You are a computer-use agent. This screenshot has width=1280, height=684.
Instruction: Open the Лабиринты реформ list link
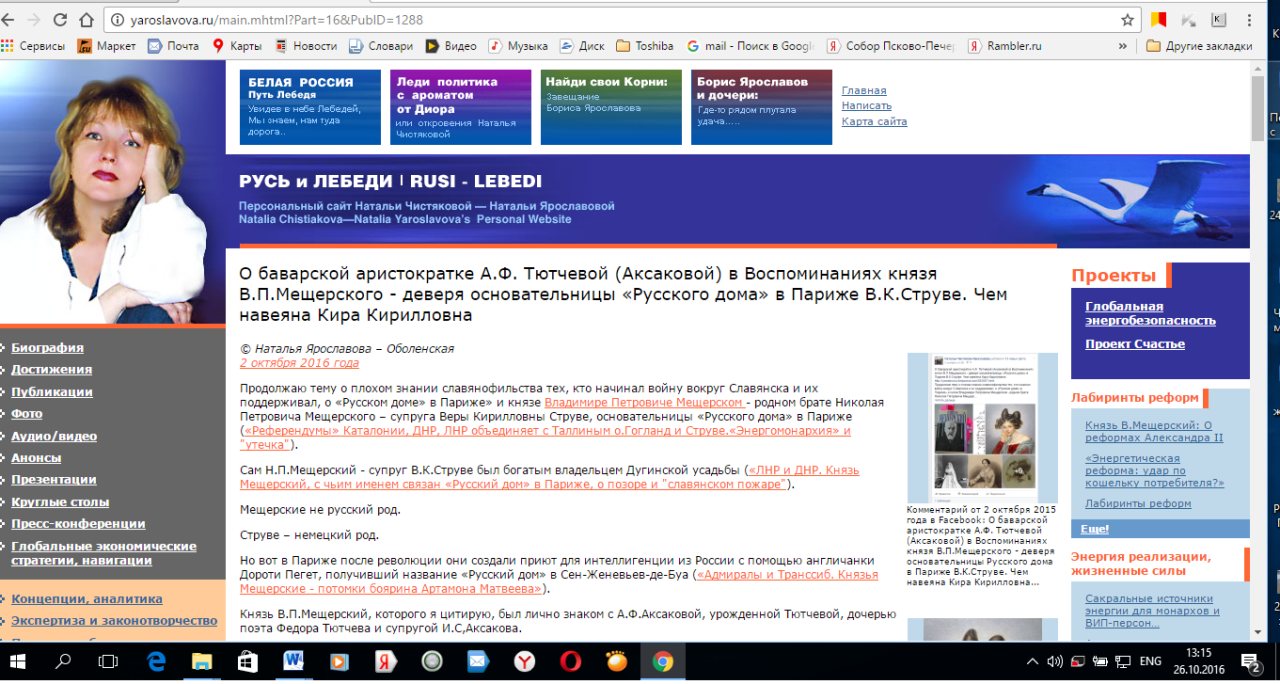click(x=1138, y=504)
